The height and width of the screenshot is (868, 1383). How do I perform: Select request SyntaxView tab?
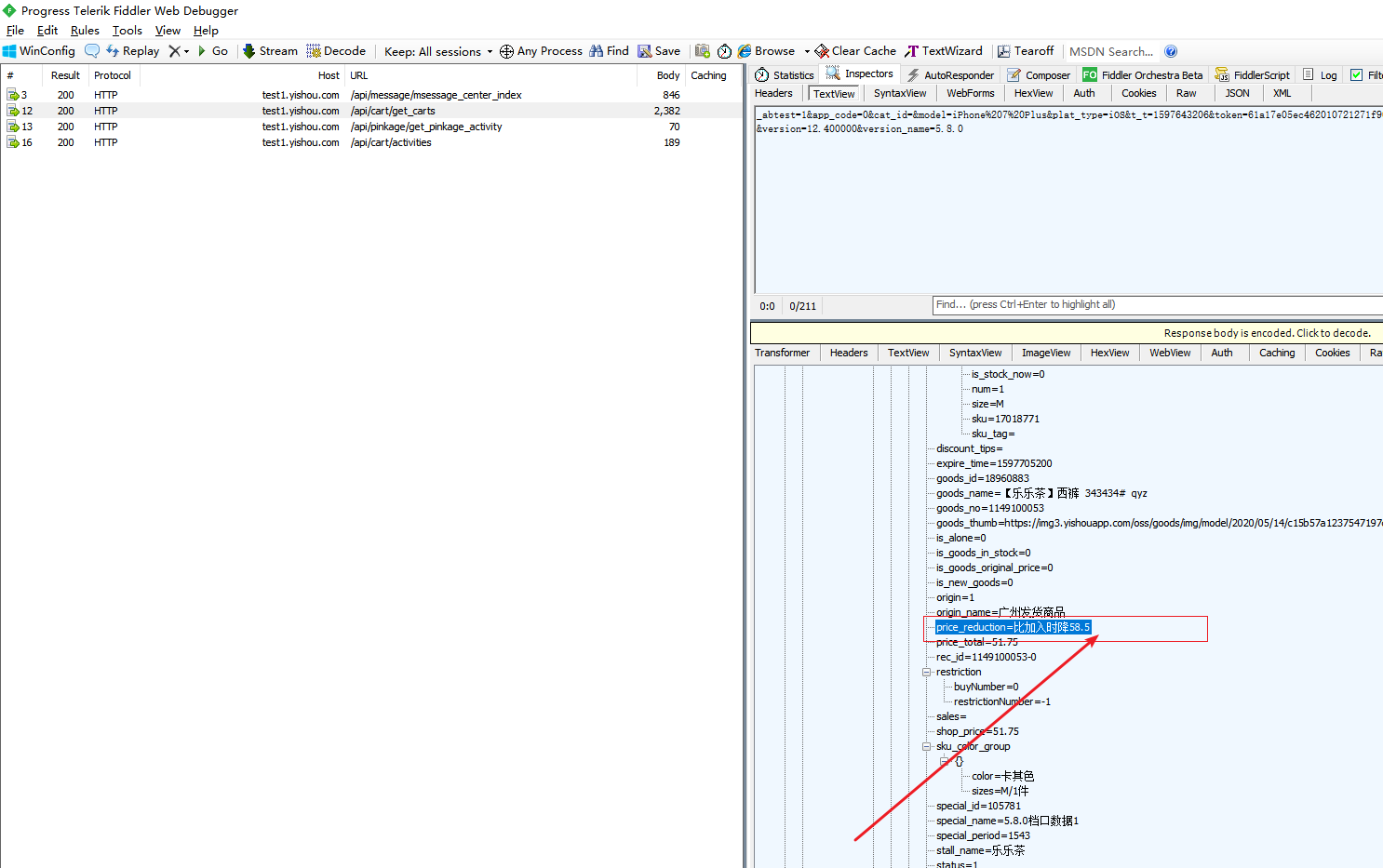(x=900, y=93)
